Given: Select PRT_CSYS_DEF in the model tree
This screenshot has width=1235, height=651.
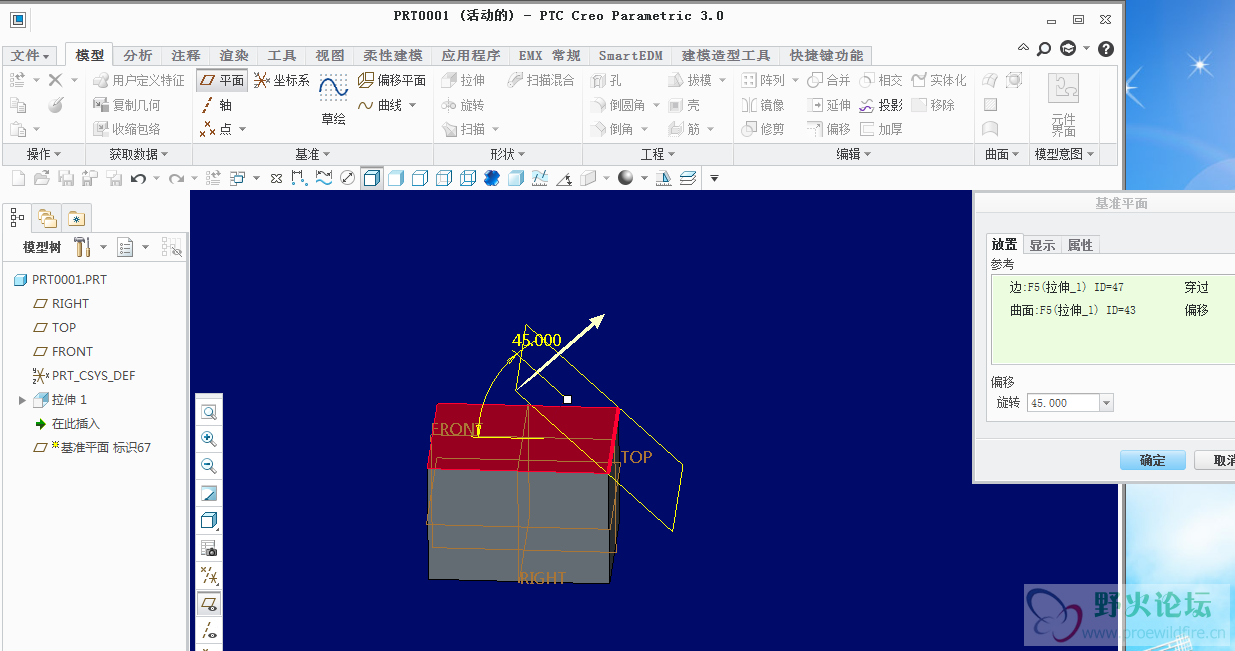Looking at the screenshot, I should [x=84, y=376].
